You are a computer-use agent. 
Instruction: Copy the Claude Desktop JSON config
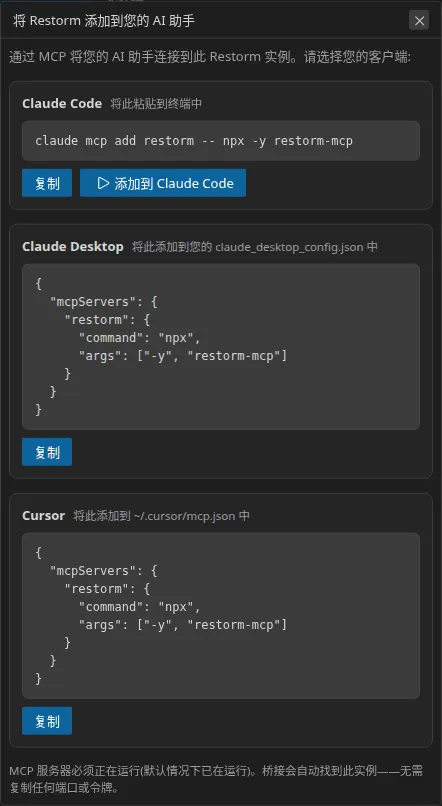point(47,452)
